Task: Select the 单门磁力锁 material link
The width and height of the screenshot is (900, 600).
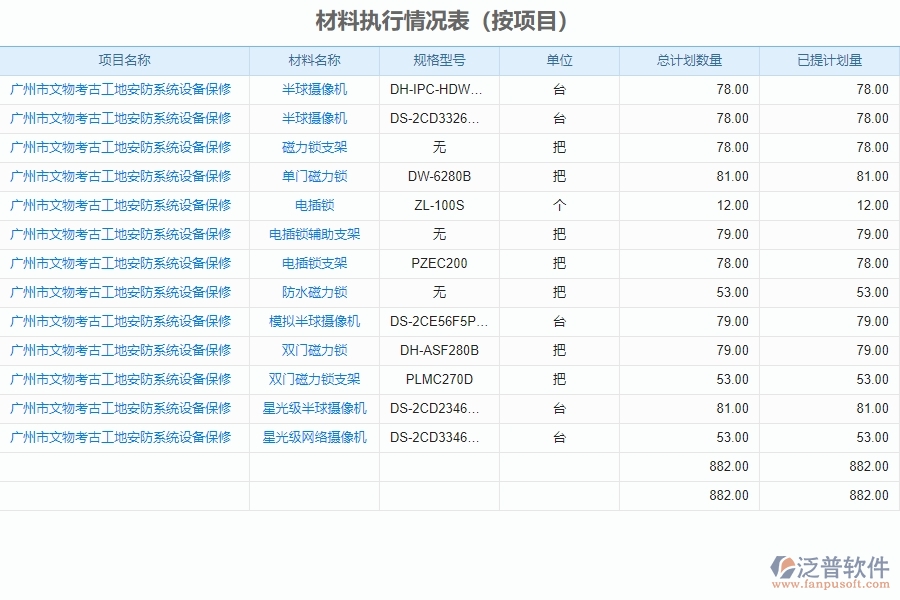Action: [x=313, y=176]
